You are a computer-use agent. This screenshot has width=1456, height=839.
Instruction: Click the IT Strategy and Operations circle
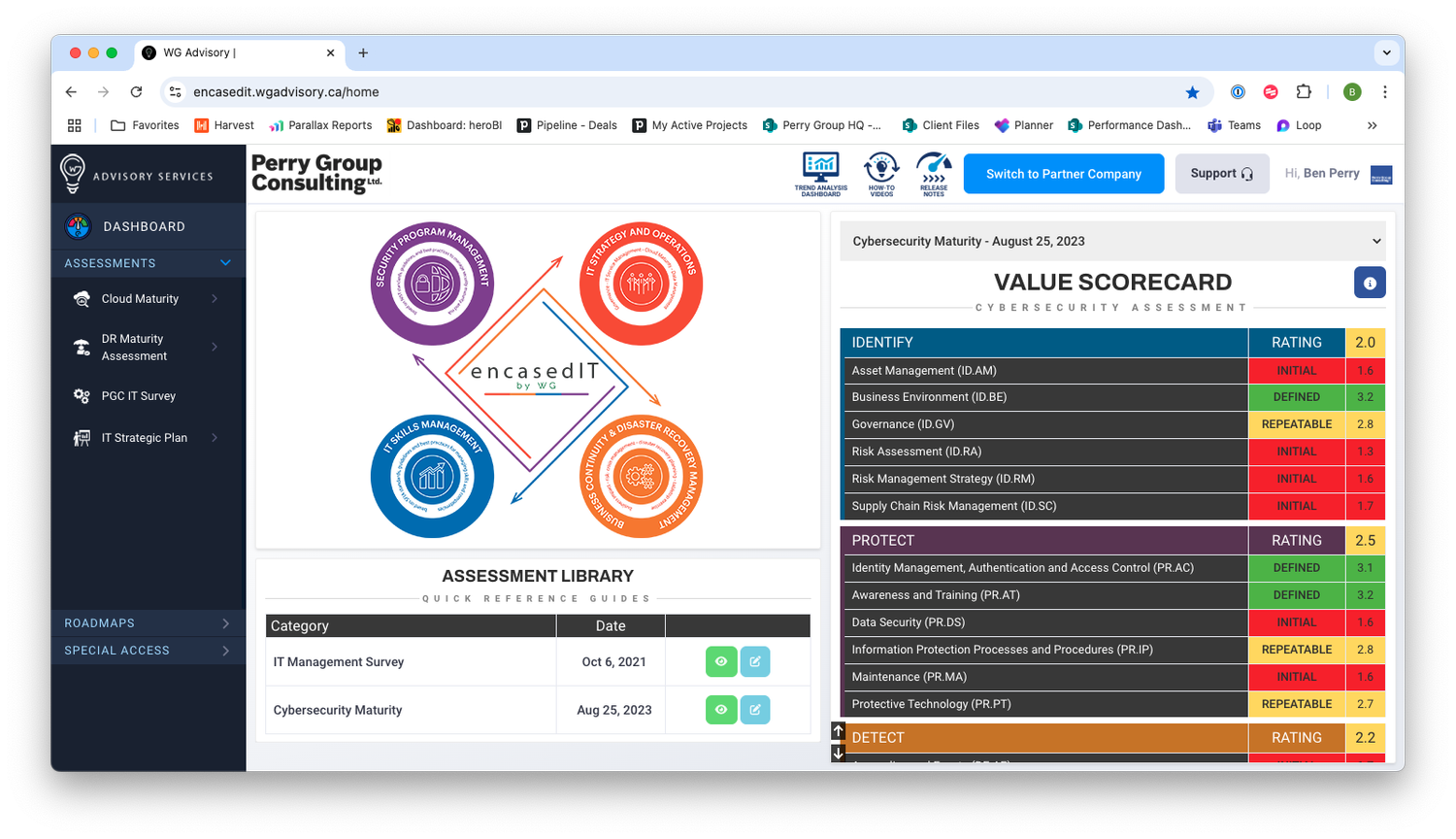click(641, 284)
